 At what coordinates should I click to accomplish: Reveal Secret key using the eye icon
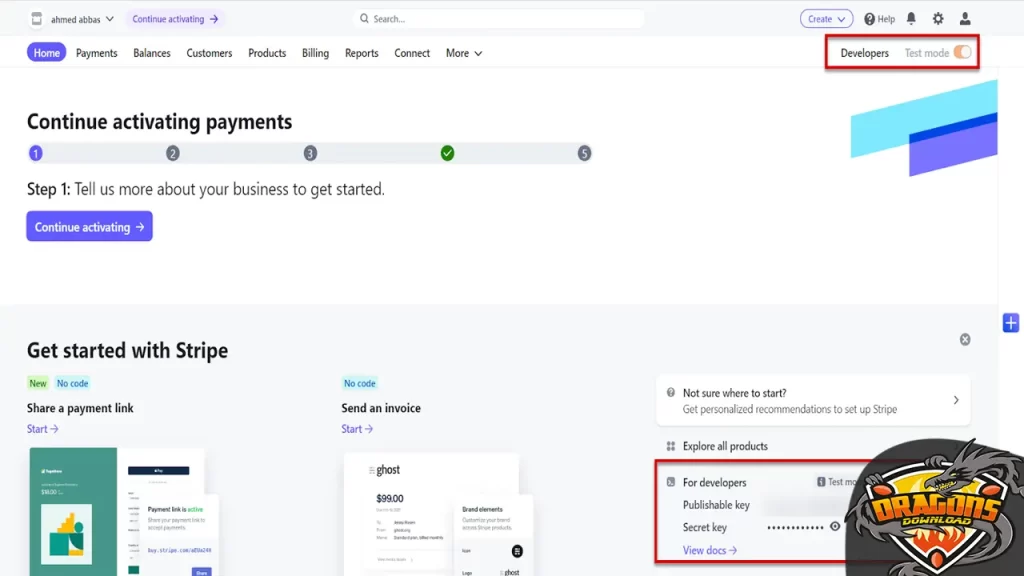[x=835, y=527]
